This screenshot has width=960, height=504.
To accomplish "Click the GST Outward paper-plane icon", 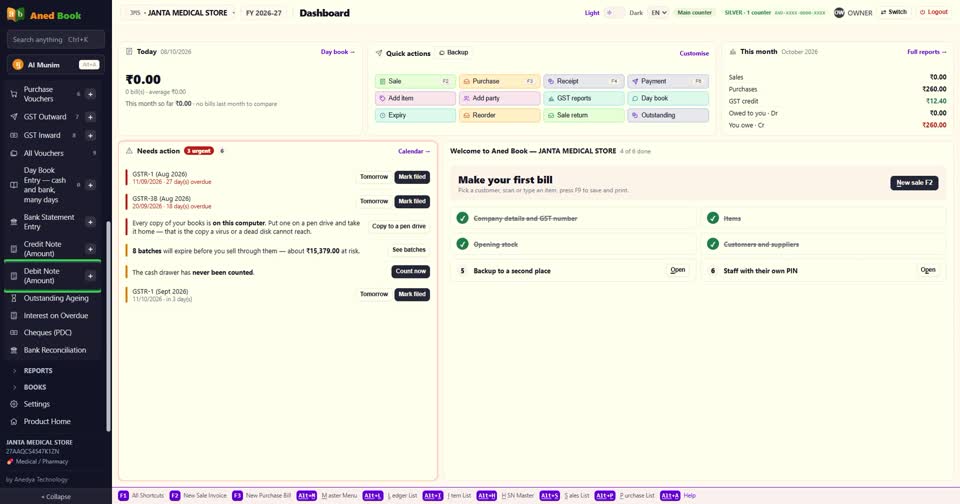I will 13,117.
